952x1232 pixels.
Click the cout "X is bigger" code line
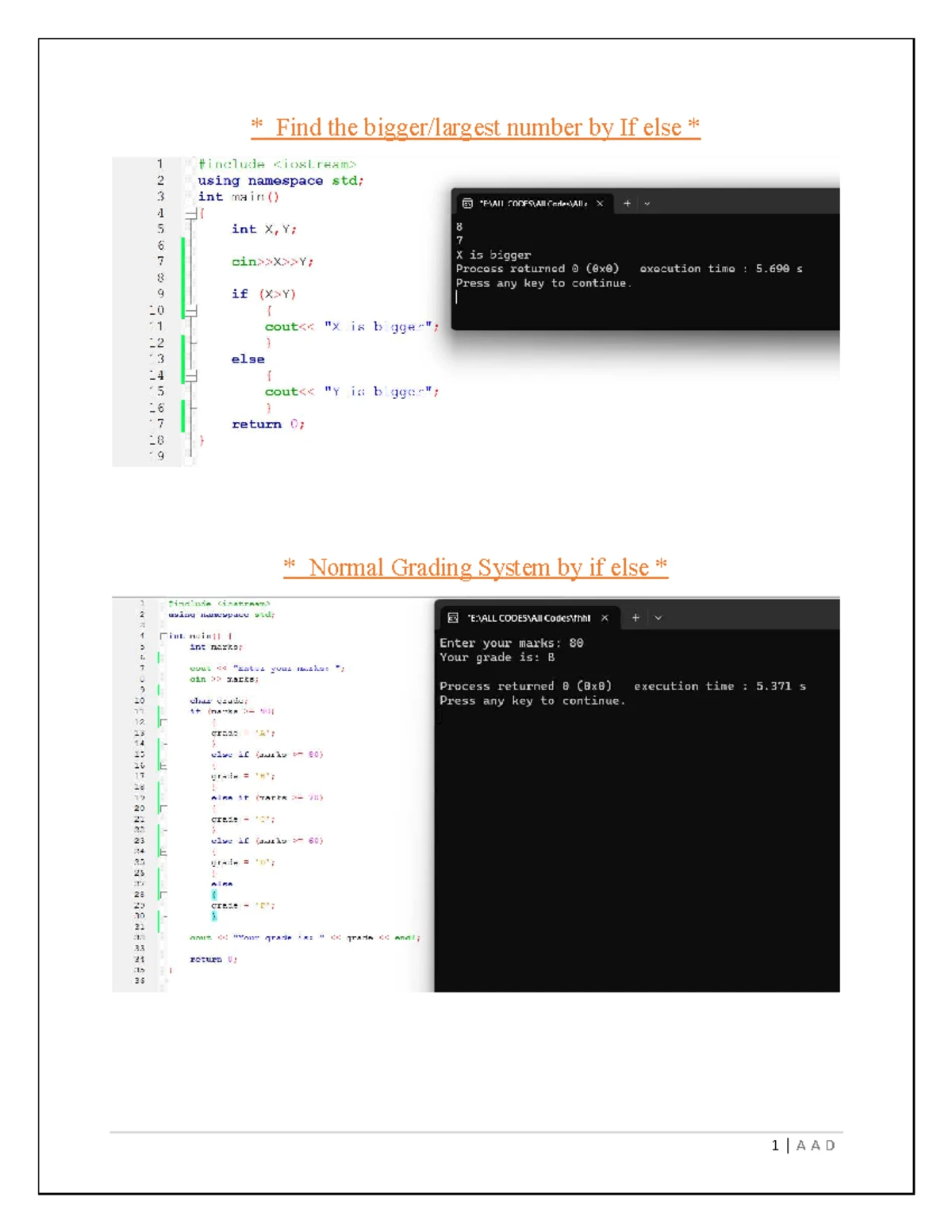(351, 327)
